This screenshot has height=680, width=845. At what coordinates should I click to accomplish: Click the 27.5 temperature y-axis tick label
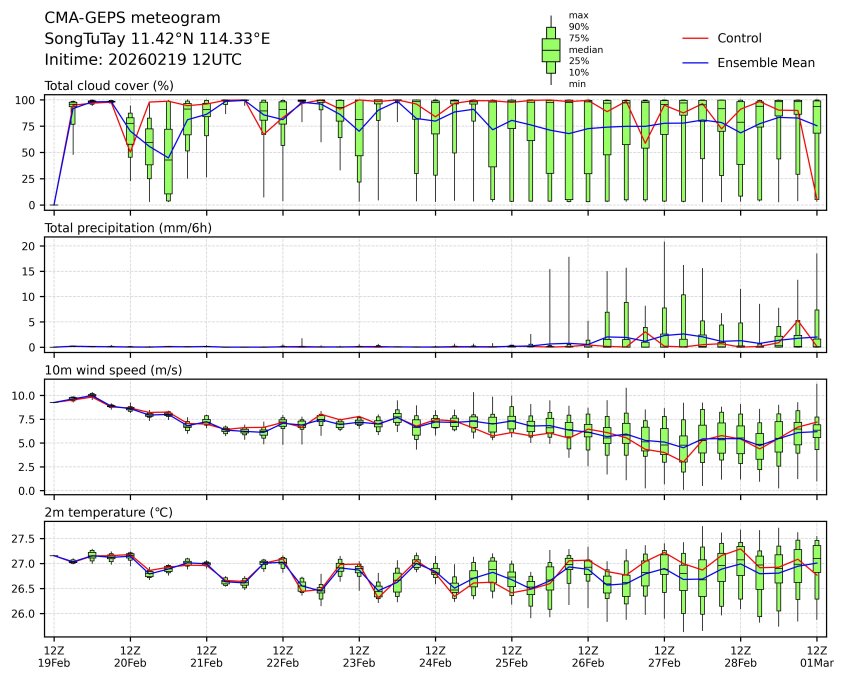25,539
